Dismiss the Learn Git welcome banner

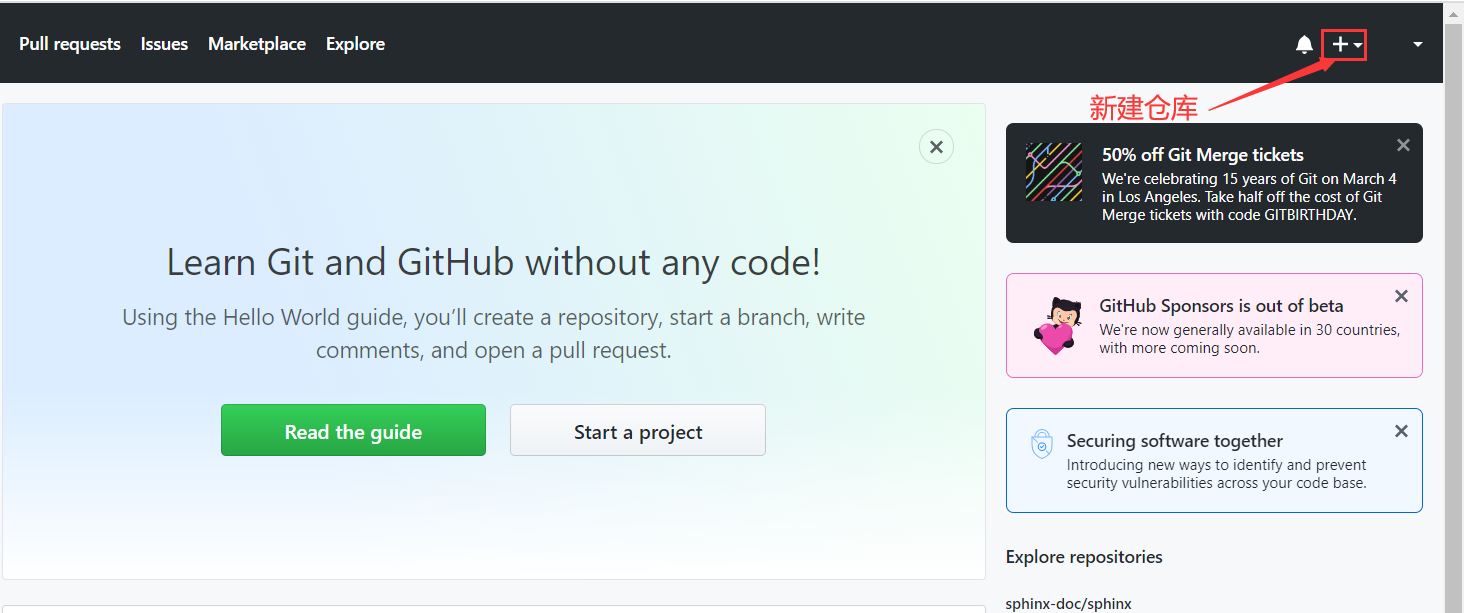[x=936, y=147]
